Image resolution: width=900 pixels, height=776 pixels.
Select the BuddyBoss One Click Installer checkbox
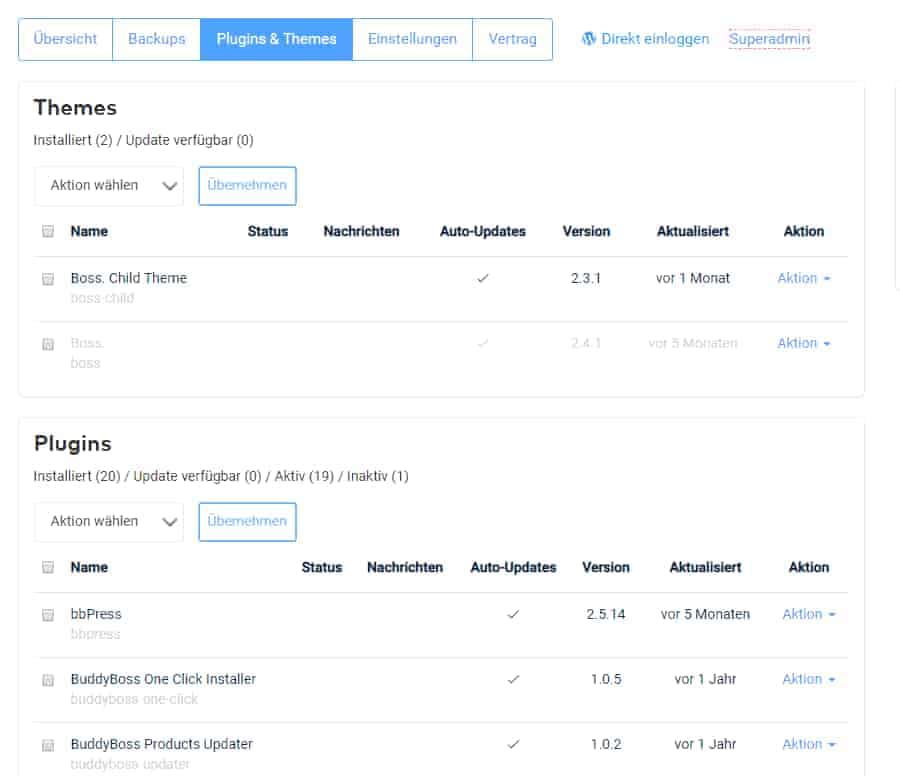tap(48, 681)
